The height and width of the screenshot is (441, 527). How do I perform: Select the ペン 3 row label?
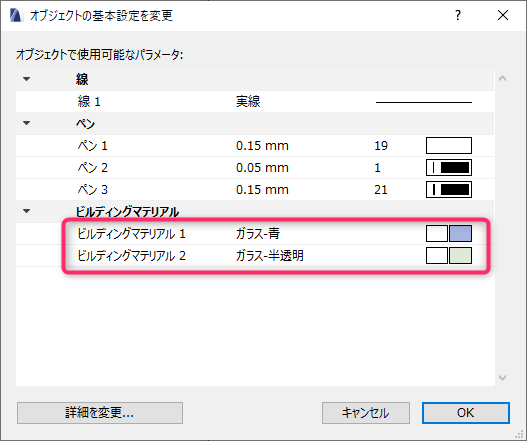click(92, 190)
